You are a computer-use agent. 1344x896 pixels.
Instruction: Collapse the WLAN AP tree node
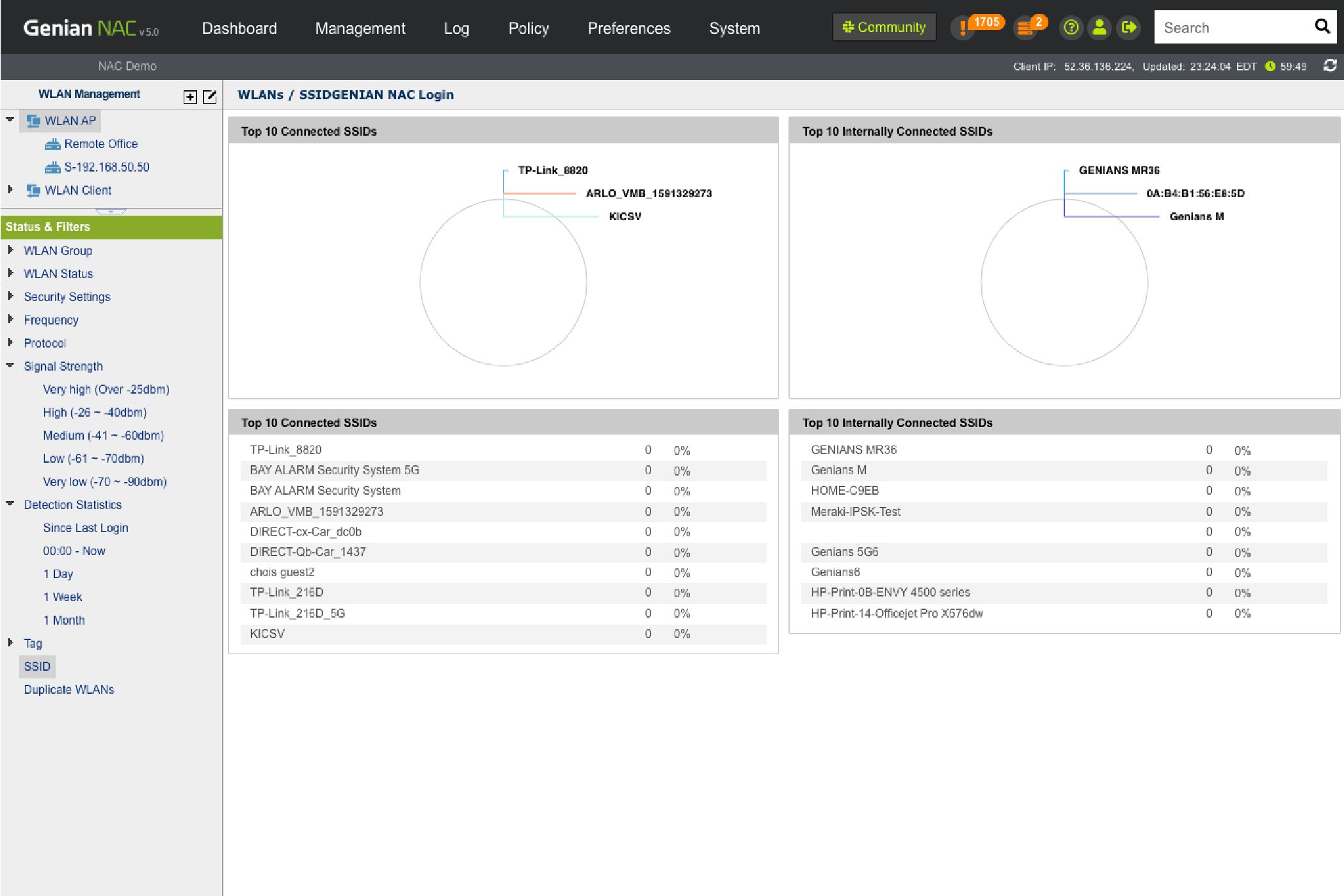[x=10, y=120]
